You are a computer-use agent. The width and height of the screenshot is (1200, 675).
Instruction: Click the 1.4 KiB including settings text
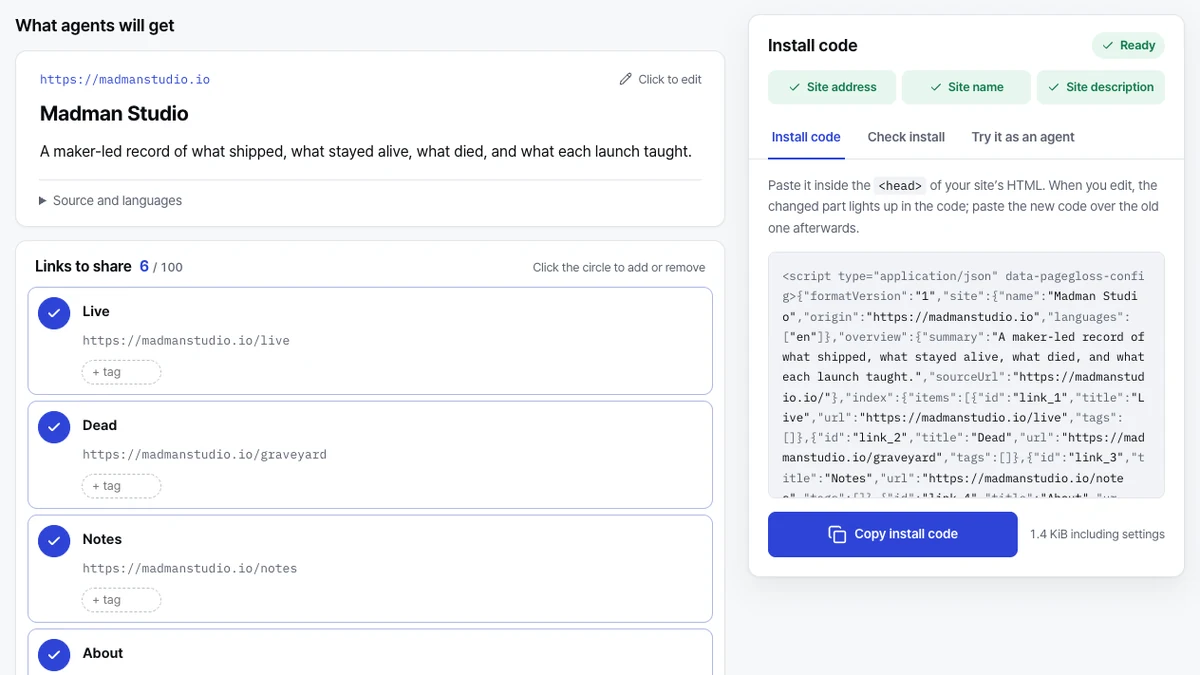pos(1097,534)
